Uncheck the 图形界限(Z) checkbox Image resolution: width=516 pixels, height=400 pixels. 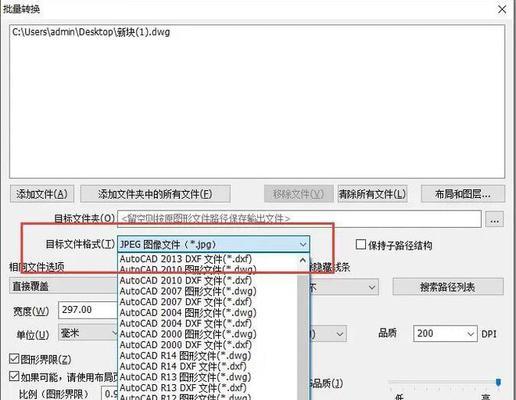(14, 359)
